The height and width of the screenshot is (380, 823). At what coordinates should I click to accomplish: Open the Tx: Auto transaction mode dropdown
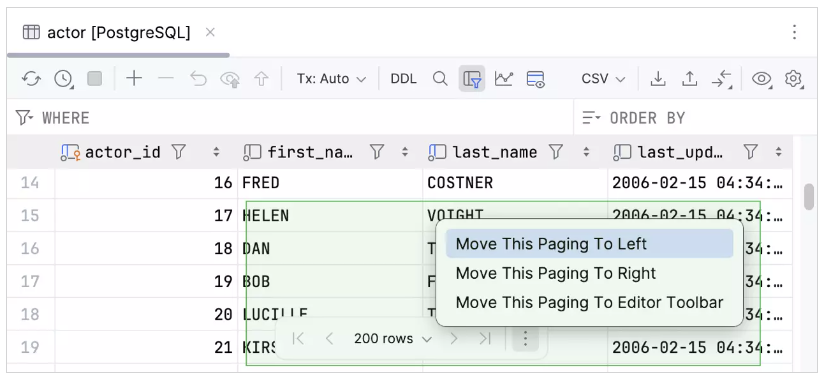(331, 79)
